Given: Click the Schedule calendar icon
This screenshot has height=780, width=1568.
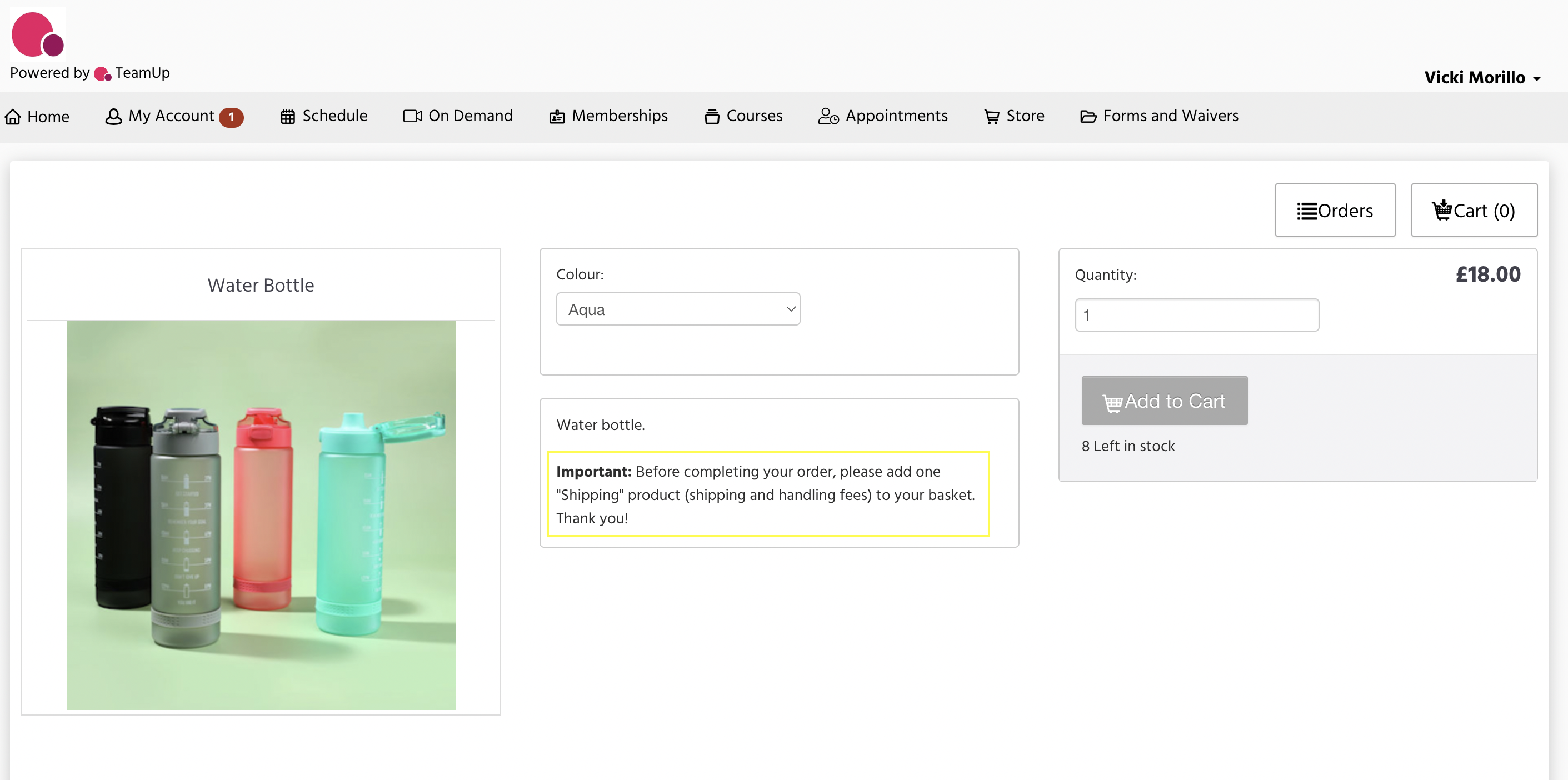Looking at the screenshot, I should click(x=287, y=116).
